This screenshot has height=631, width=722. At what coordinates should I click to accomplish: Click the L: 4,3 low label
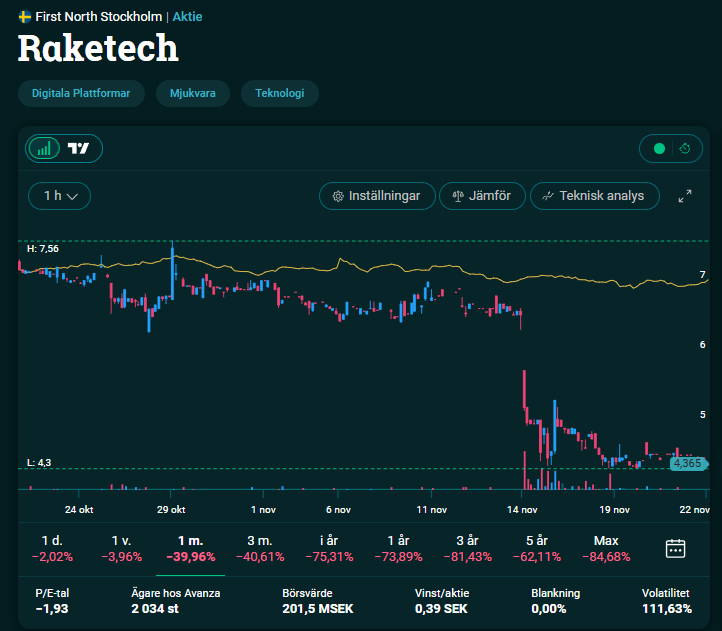coord(39,462)
